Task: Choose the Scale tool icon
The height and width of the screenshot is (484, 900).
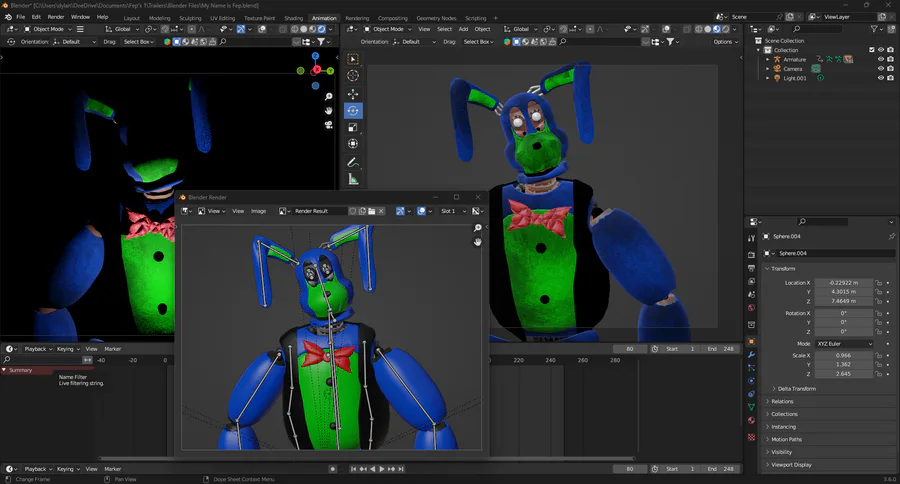Action: 353,127
